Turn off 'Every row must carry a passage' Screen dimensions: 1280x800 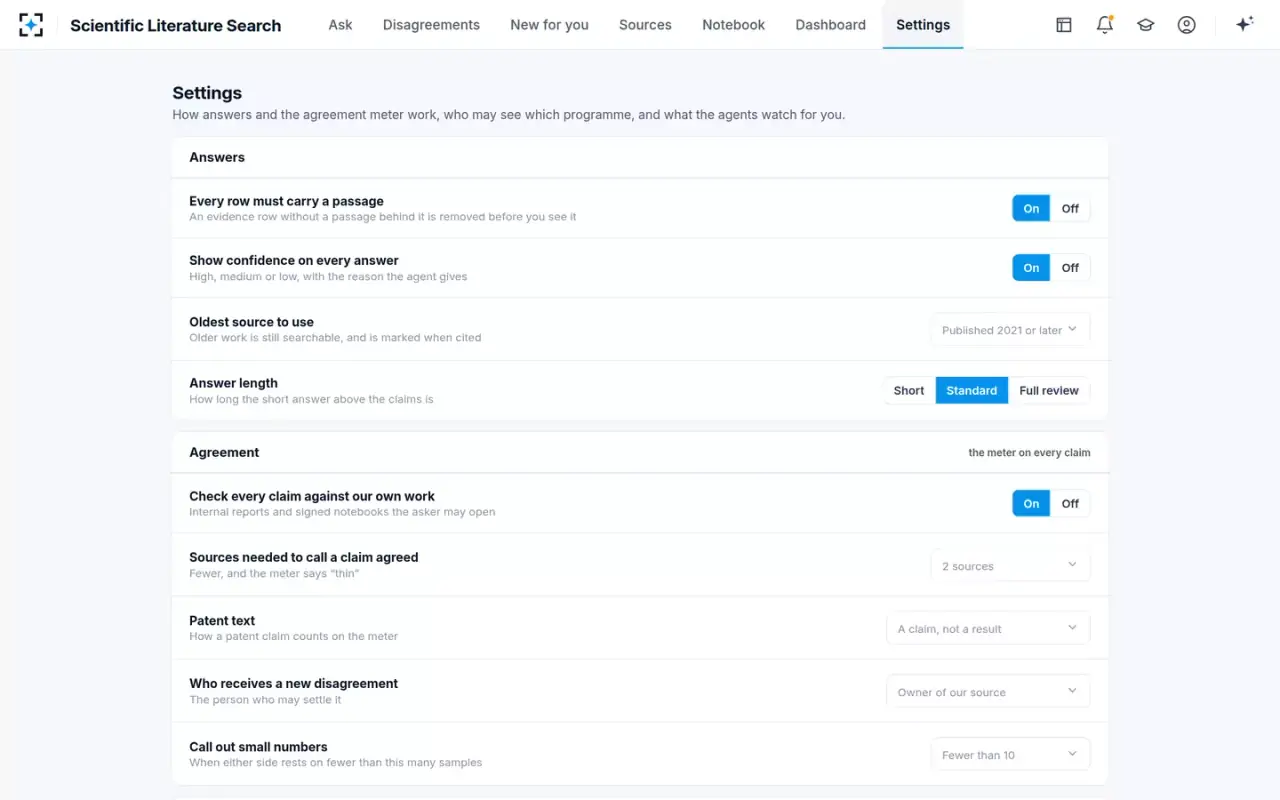[x=1070, y=208]
